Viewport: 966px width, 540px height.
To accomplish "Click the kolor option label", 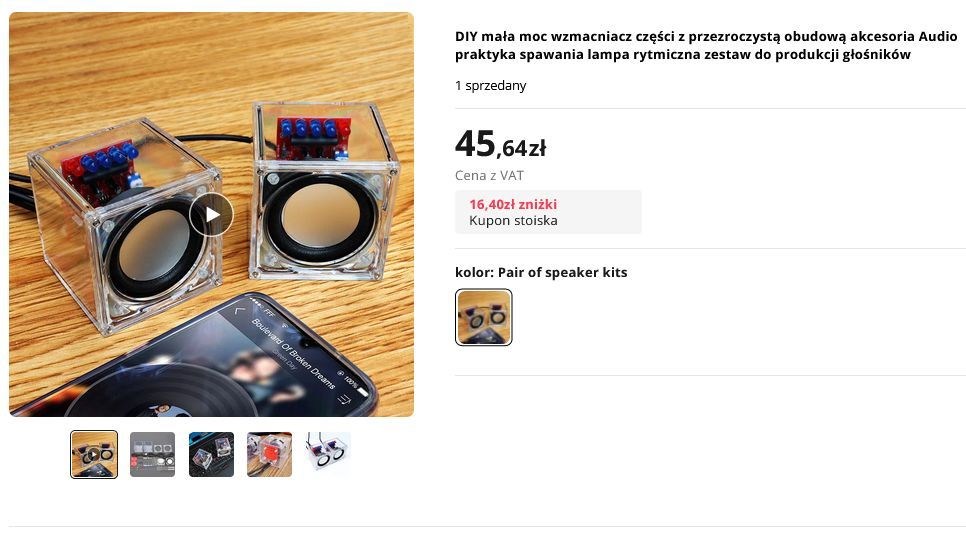I will [541, 272].
